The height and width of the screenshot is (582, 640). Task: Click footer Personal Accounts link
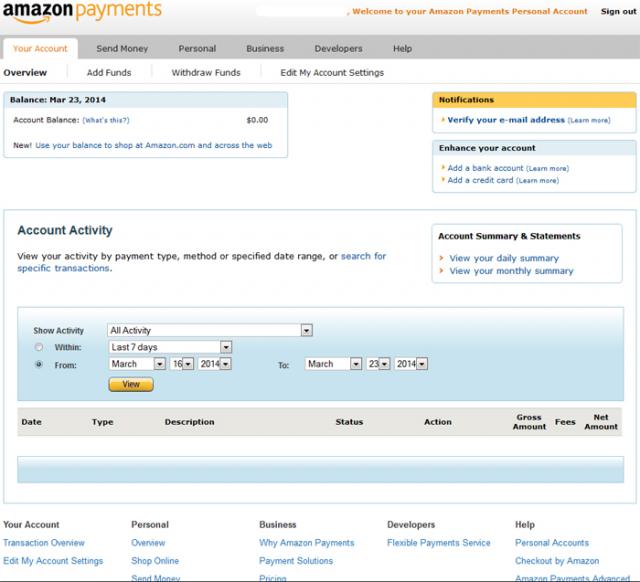click(x=552, y=542)
